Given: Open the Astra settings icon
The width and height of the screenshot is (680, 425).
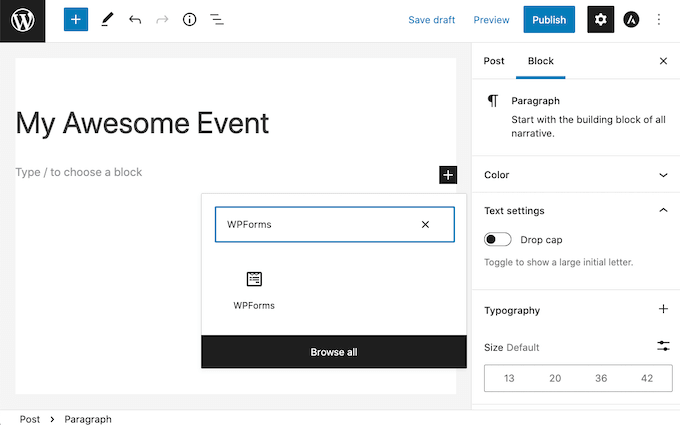Looking at the screenshot, I should [x=631, y=20].
